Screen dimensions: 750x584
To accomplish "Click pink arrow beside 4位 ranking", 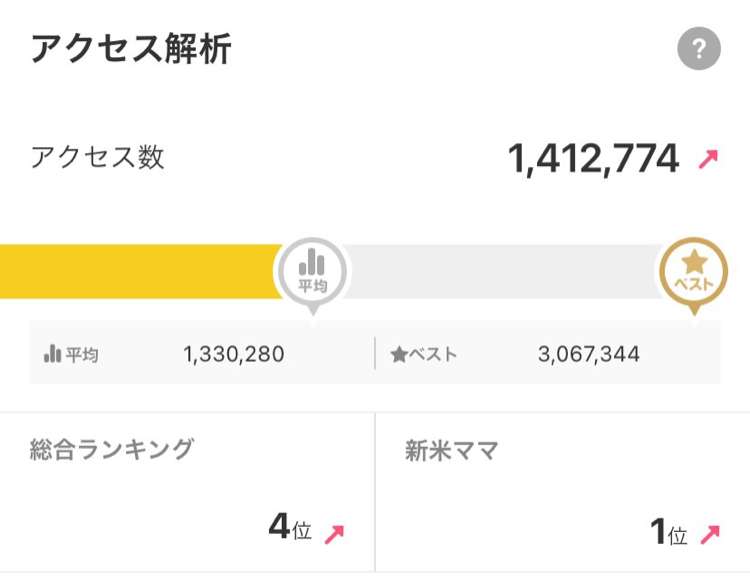I will point(334,534).
